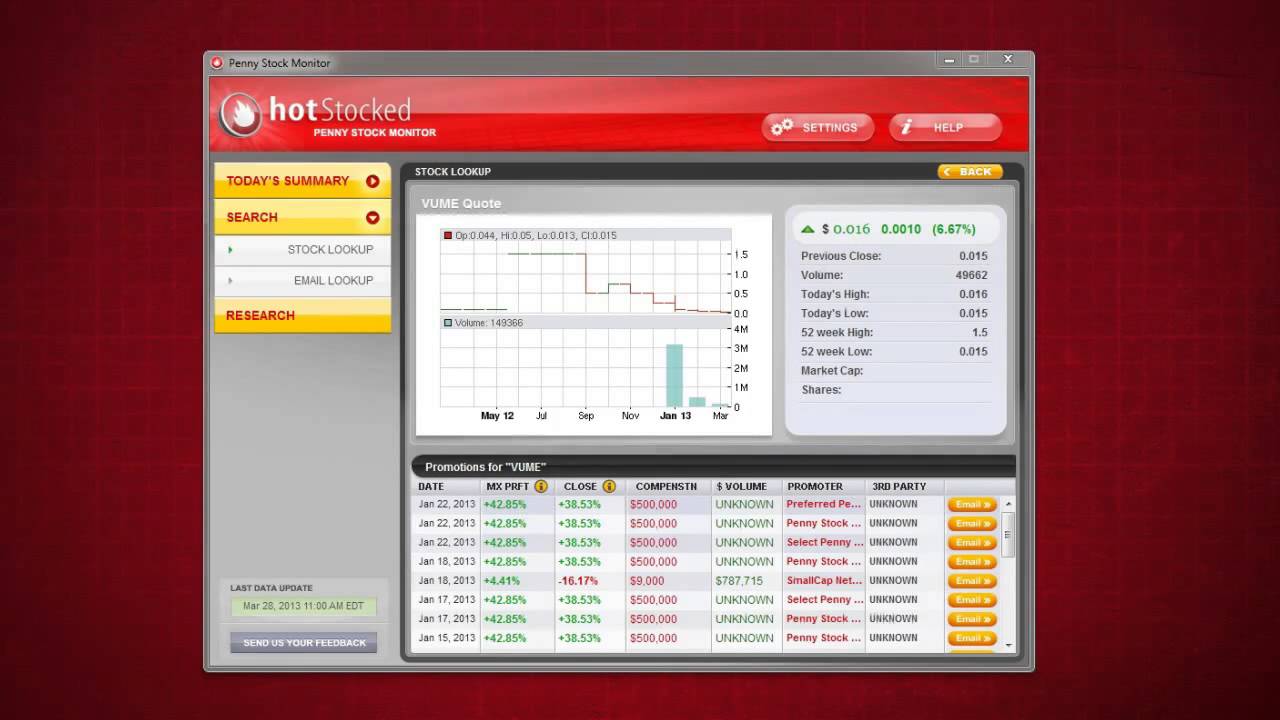Click the Penny Stock Monitor title bar icon

(x=217, y=63)
